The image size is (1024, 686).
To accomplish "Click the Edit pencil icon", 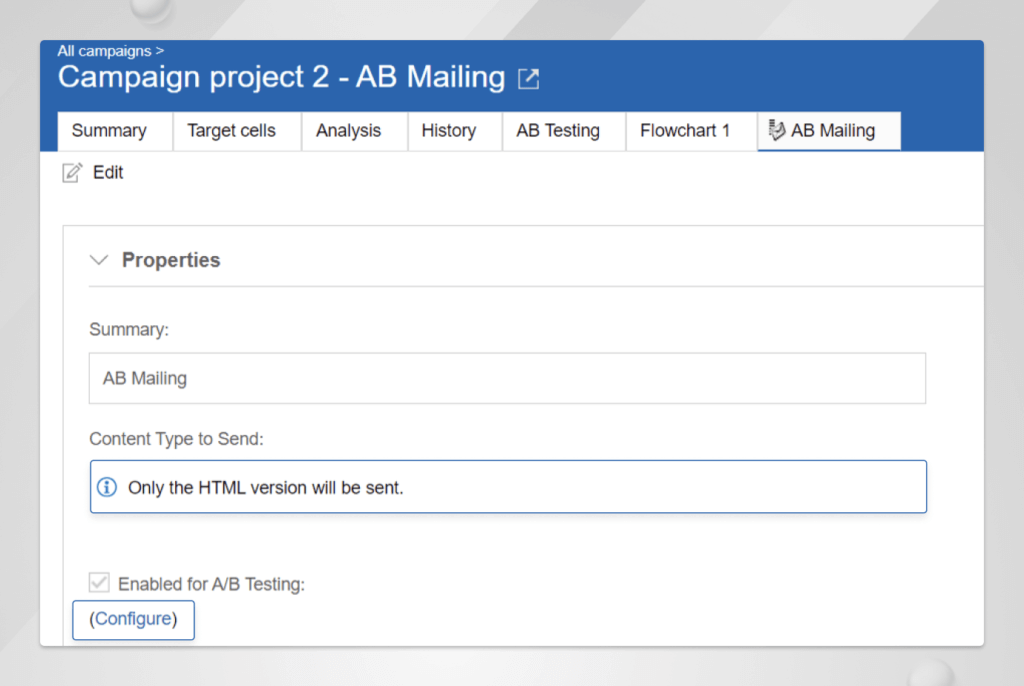I will tap(71, 172).
